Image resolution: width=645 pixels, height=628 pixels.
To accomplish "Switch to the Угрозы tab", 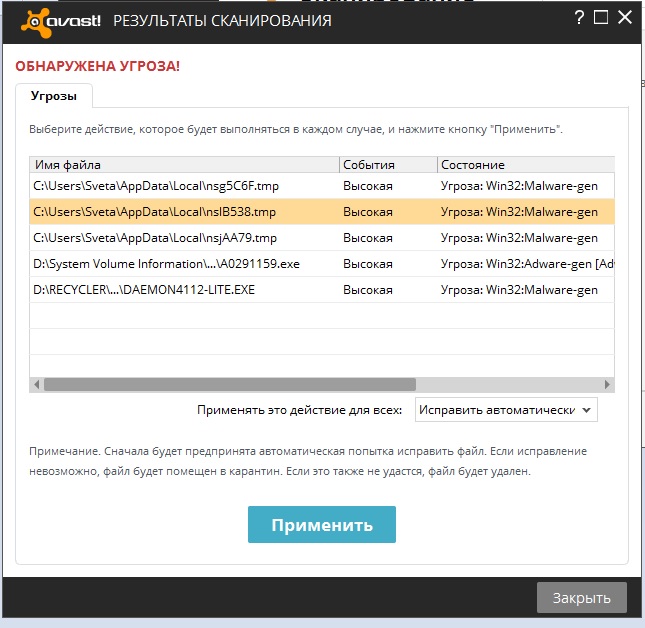I will coord(54,96).
